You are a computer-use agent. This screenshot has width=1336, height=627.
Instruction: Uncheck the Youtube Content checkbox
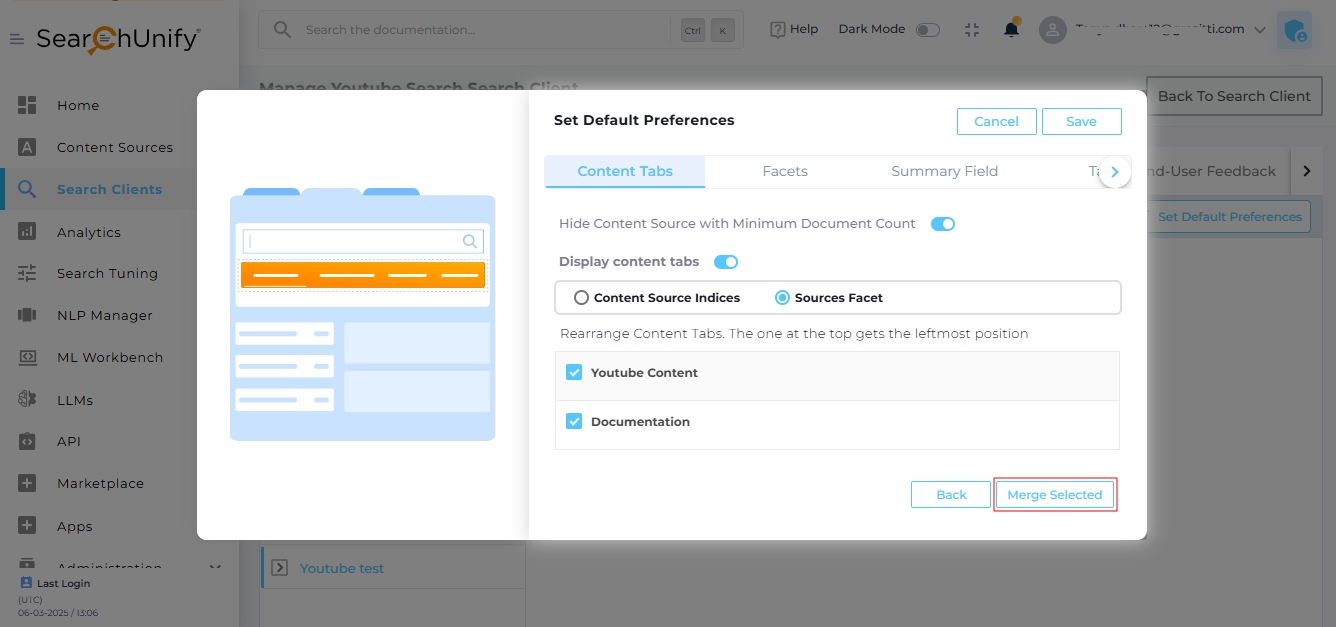[x=574, y=373]
